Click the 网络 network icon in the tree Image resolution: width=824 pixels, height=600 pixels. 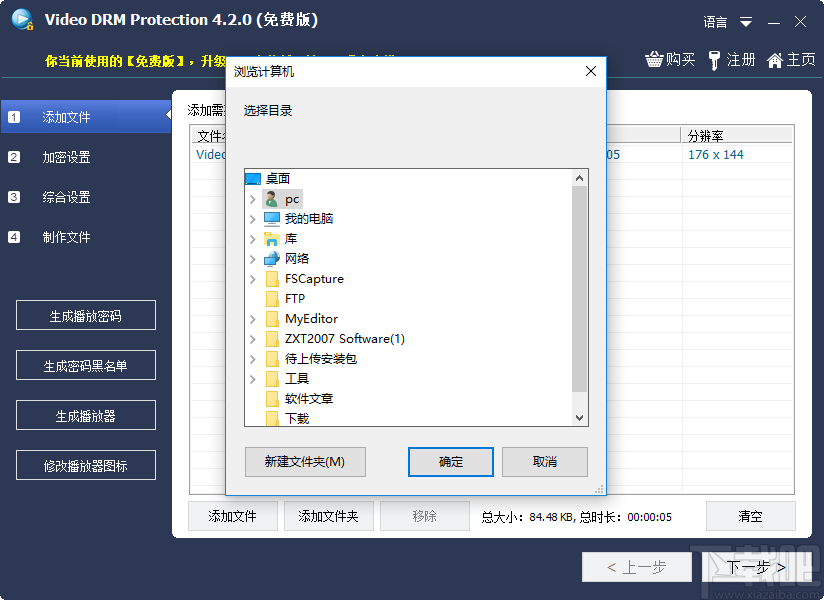(x=271, y=258)
